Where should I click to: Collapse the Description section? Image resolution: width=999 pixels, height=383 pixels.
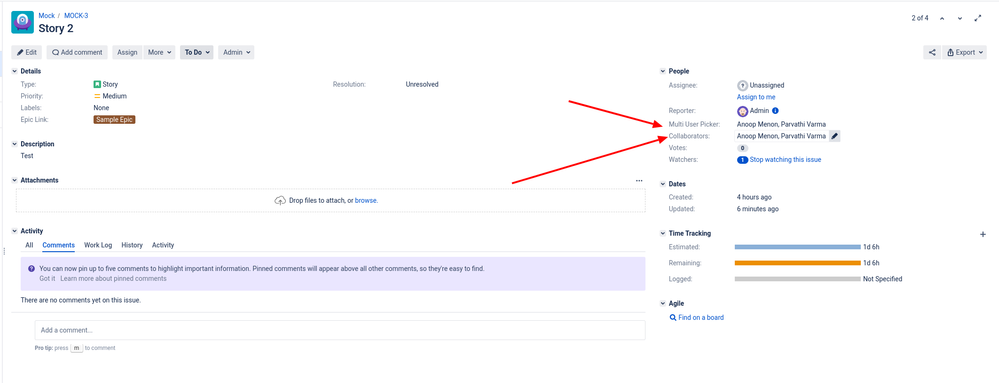click(15, 145)
